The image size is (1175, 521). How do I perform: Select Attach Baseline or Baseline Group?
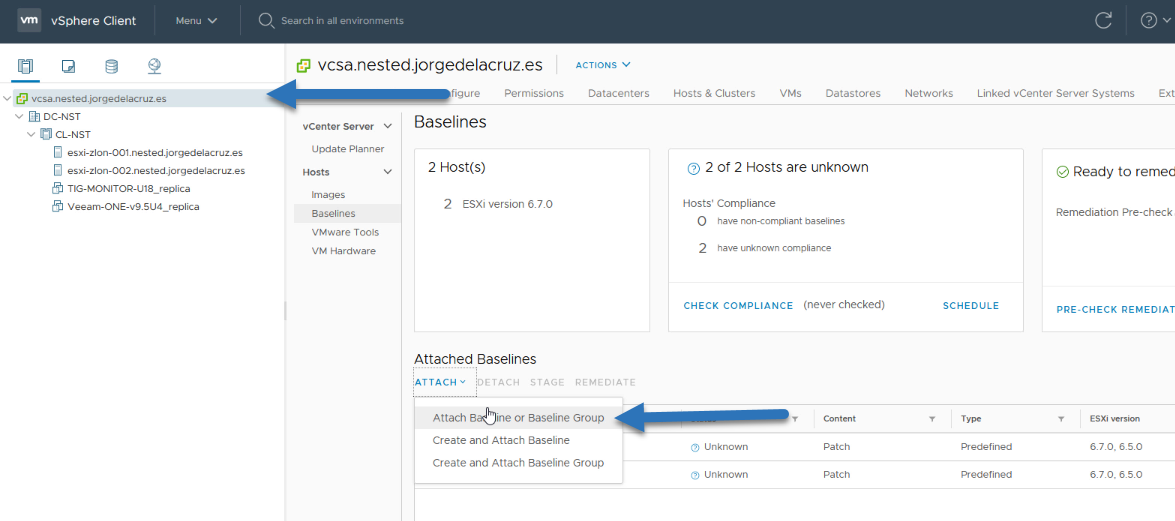[x=518, y=418]
